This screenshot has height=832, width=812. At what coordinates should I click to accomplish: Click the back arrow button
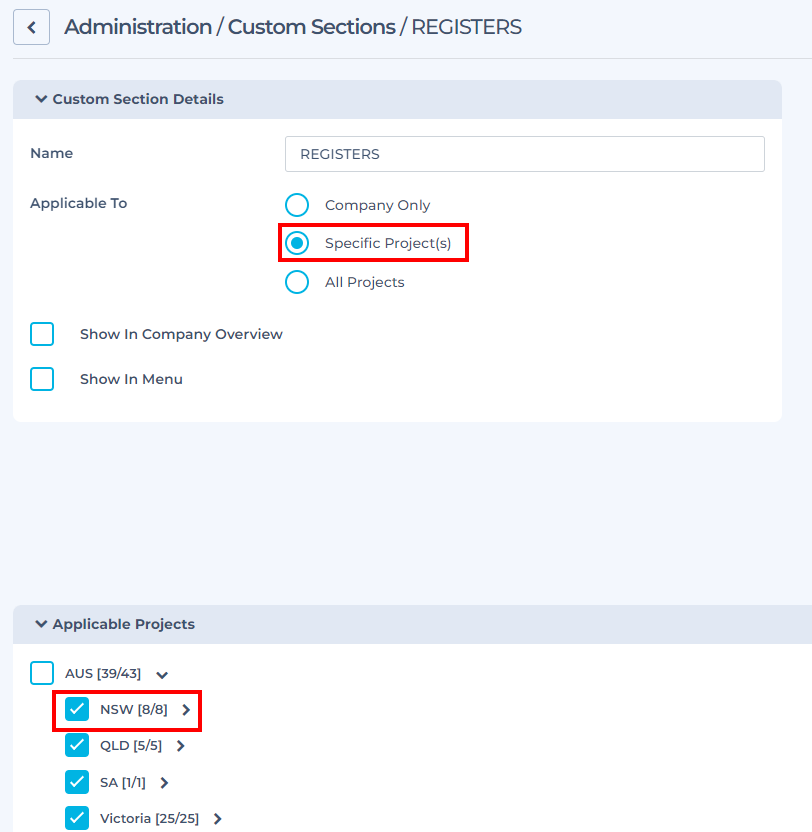(31, 27)
